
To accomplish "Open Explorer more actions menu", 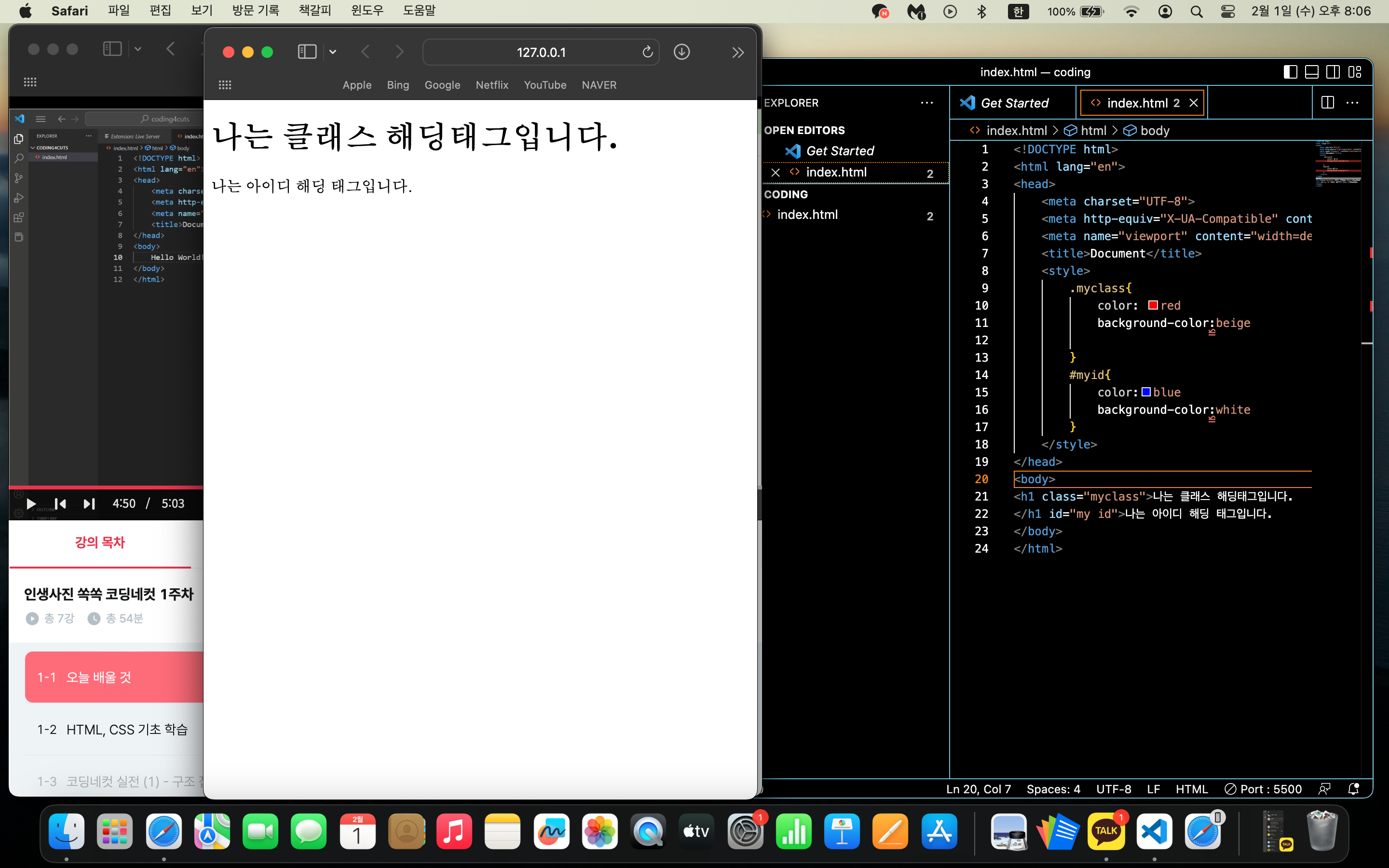I will pyautogui.click(x=926, y=103).
